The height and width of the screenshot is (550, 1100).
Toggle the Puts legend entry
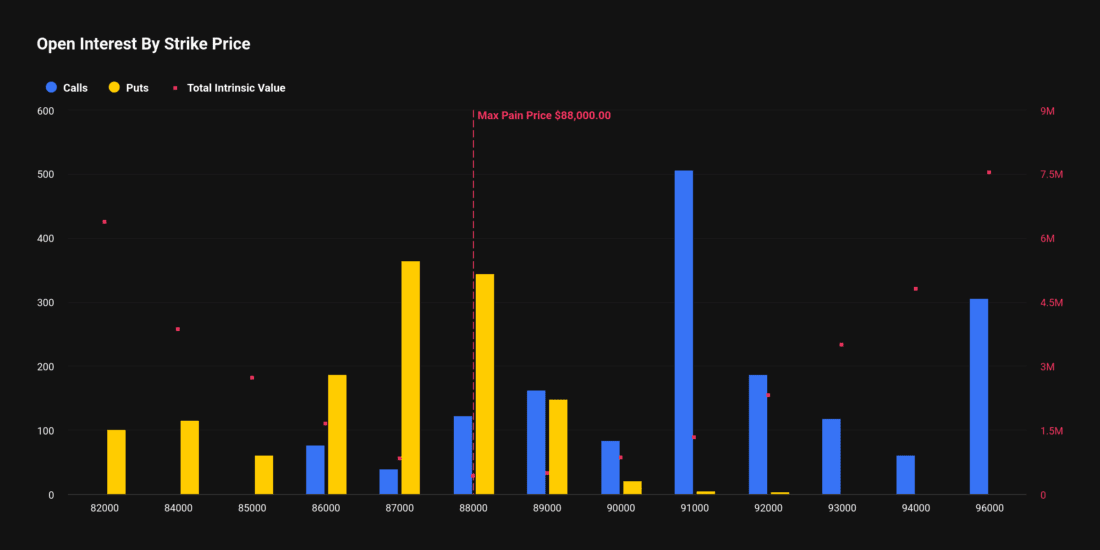[x=137, y=88]
